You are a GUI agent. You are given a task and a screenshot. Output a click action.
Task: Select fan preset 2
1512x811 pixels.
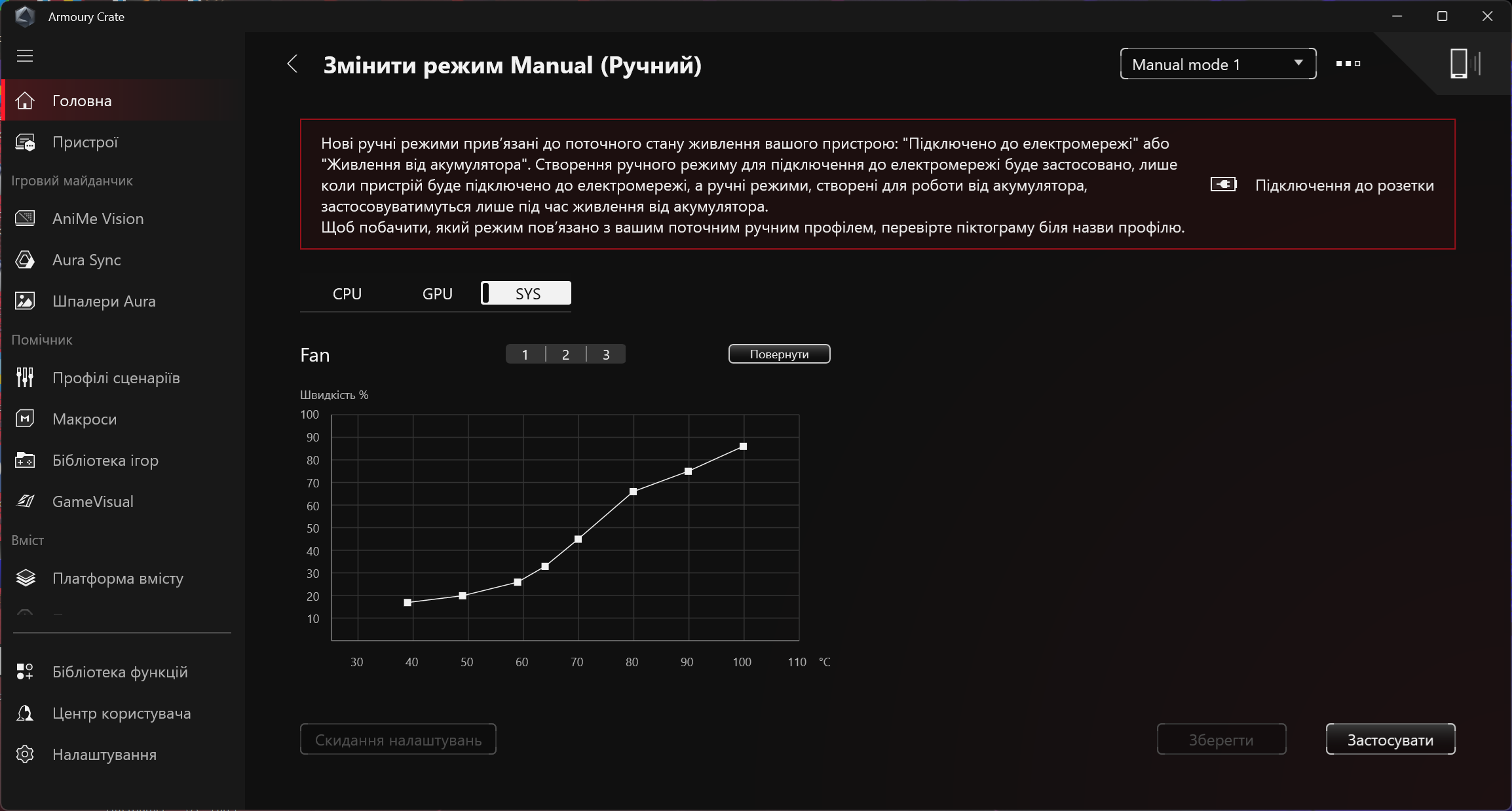[x=565, y=354]
